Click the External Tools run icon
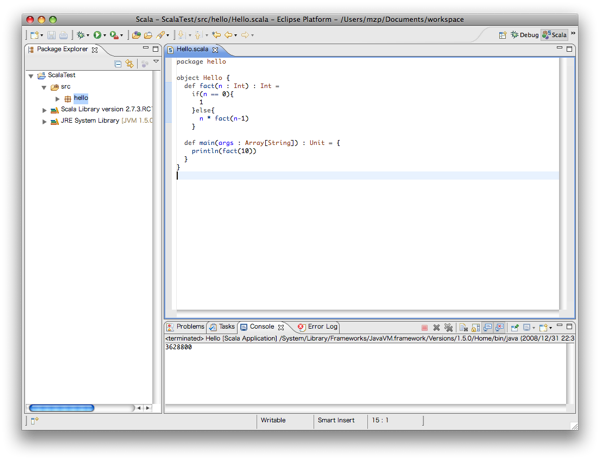Viewport: 600px width, 460px height. [114, 35]
